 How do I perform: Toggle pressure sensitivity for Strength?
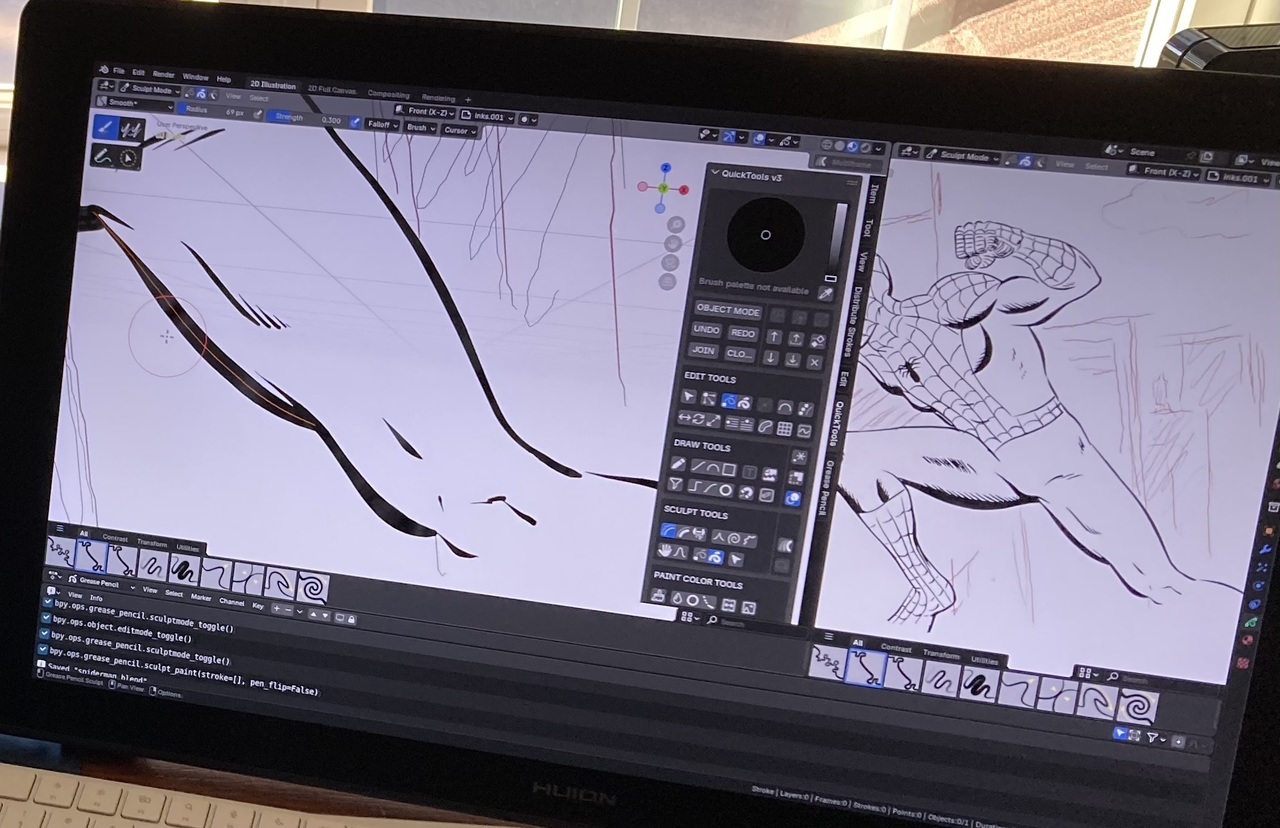pyautogui.click(x=355, y=122)
